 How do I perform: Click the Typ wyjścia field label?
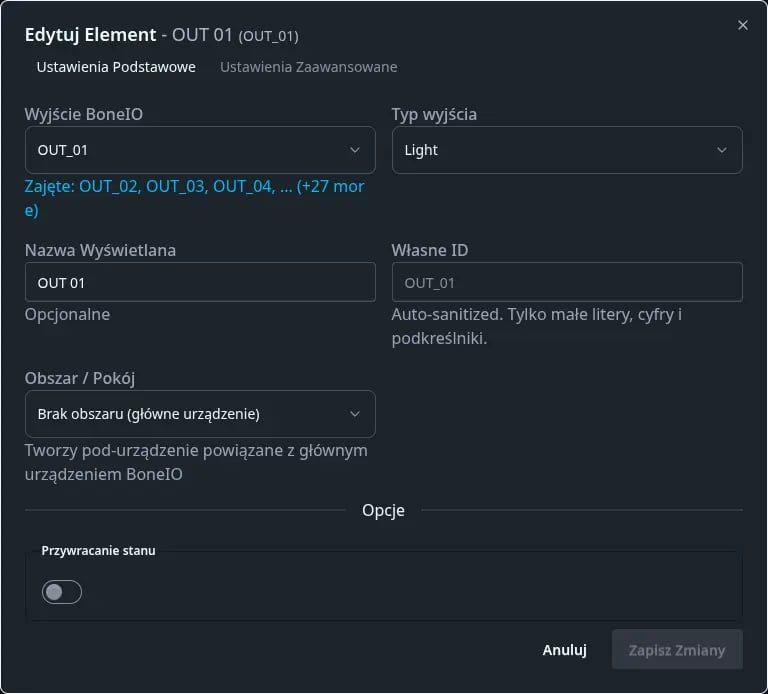click(434, 114)
